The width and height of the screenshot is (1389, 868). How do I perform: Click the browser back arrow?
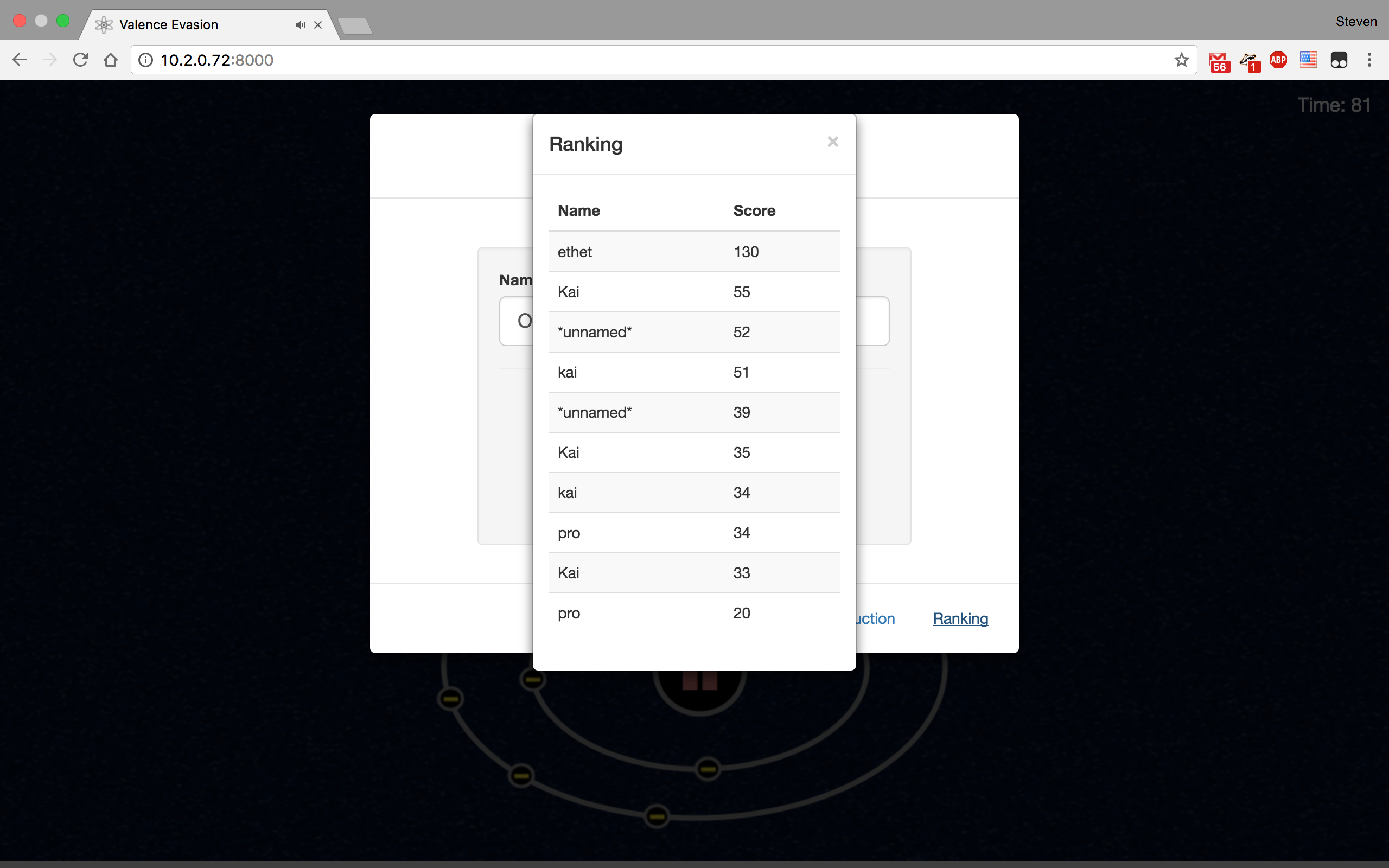pos(20,60)
